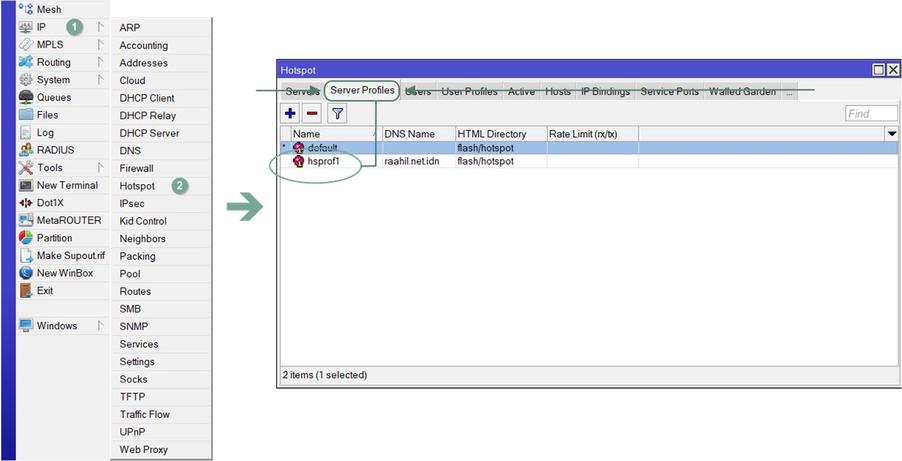Open the column chooser dropdown arrow
This screenshot has height=461, width=902.
point(891,134)
